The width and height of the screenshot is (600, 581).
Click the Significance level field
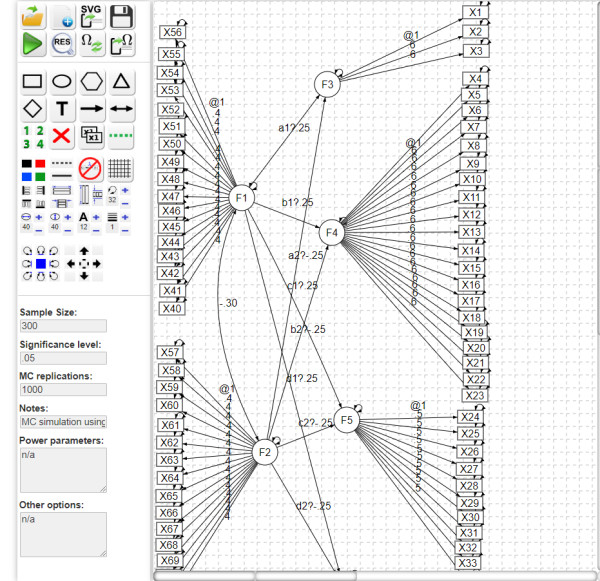click(x=63, y=358)
